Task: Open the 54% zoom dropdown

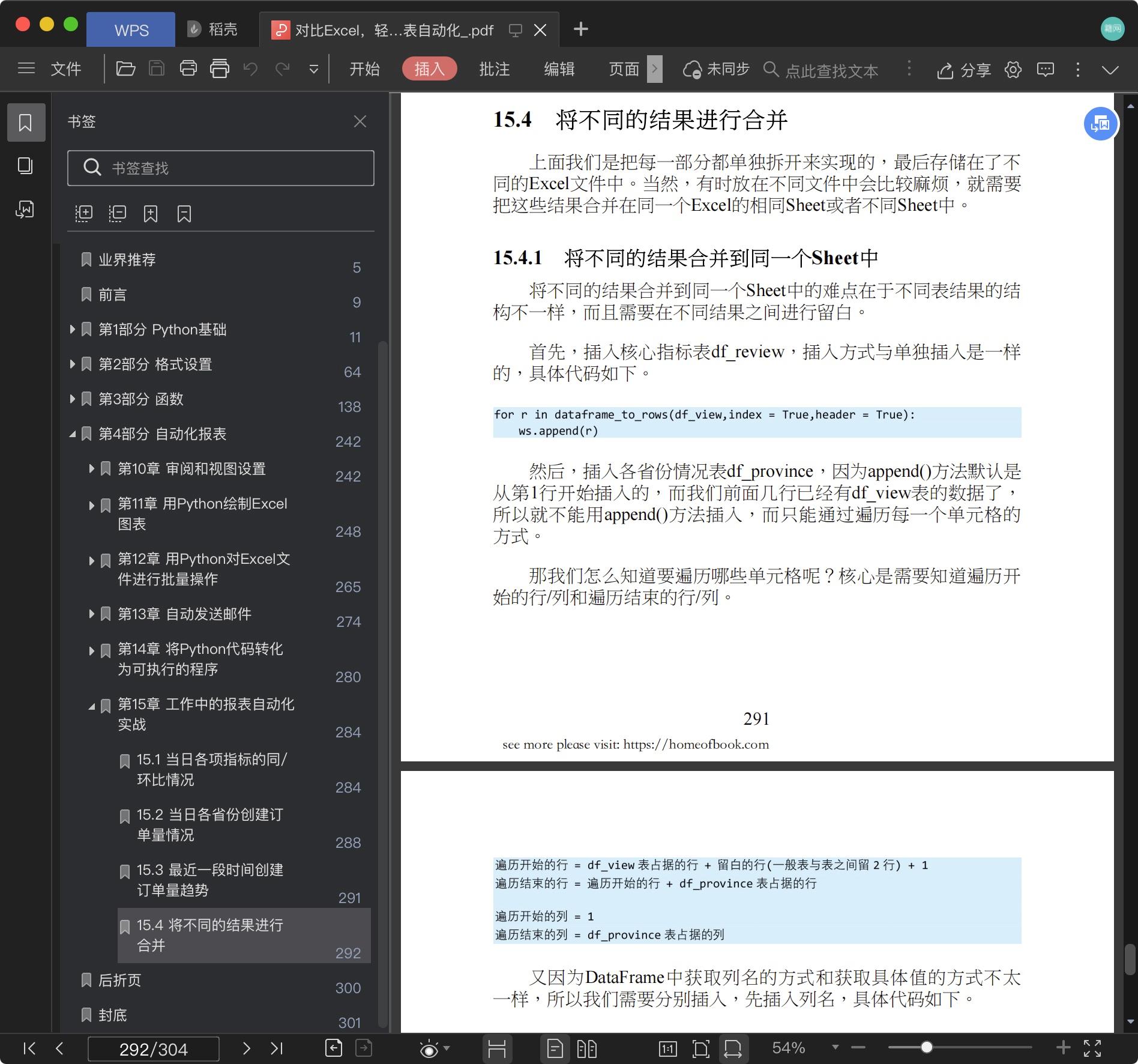Action: point(835,1048)
